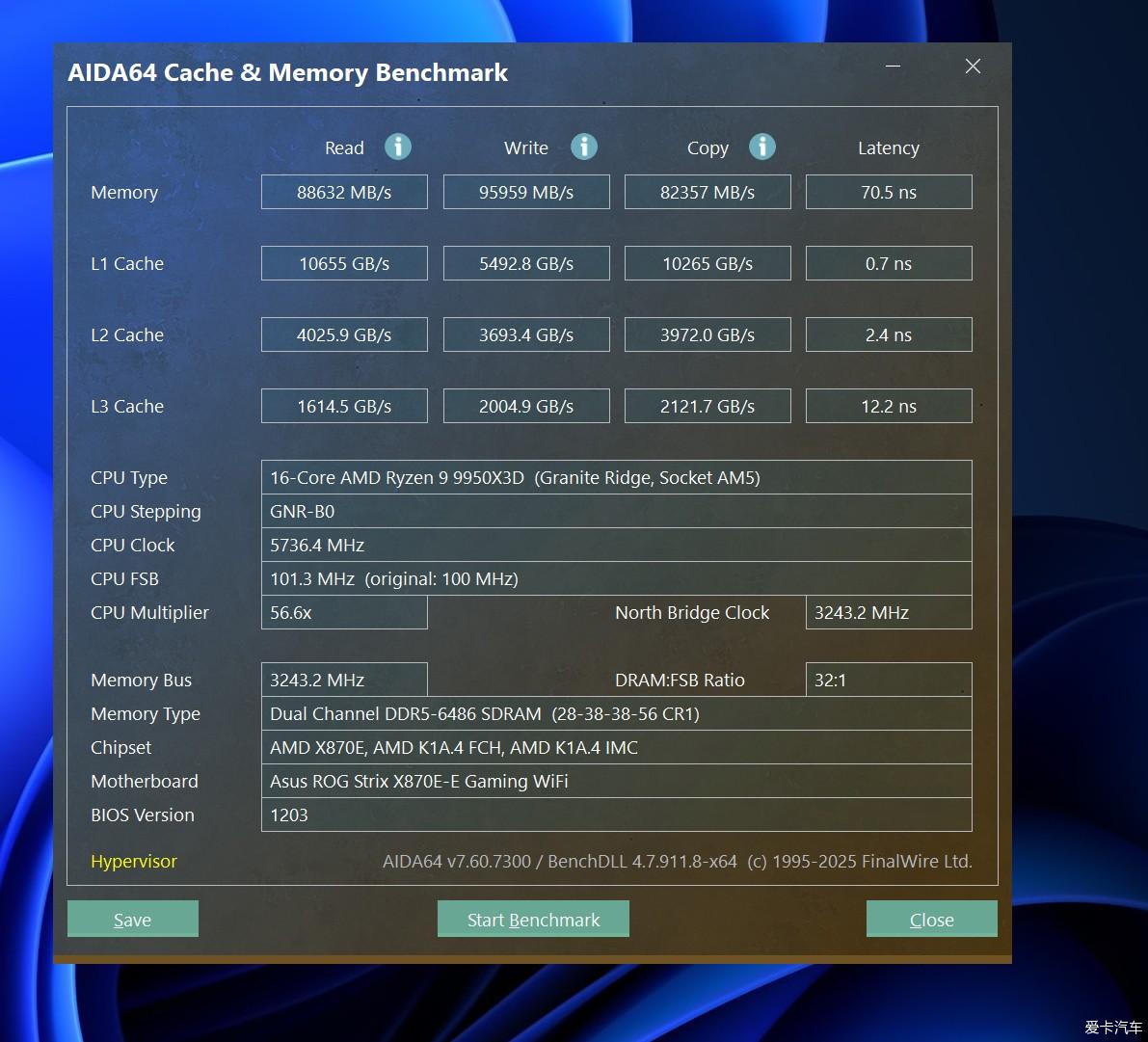1148x1042 pixels.
Task: Click L2 Cache copy 3972.0 GB/s
Action: click(707, 334)
